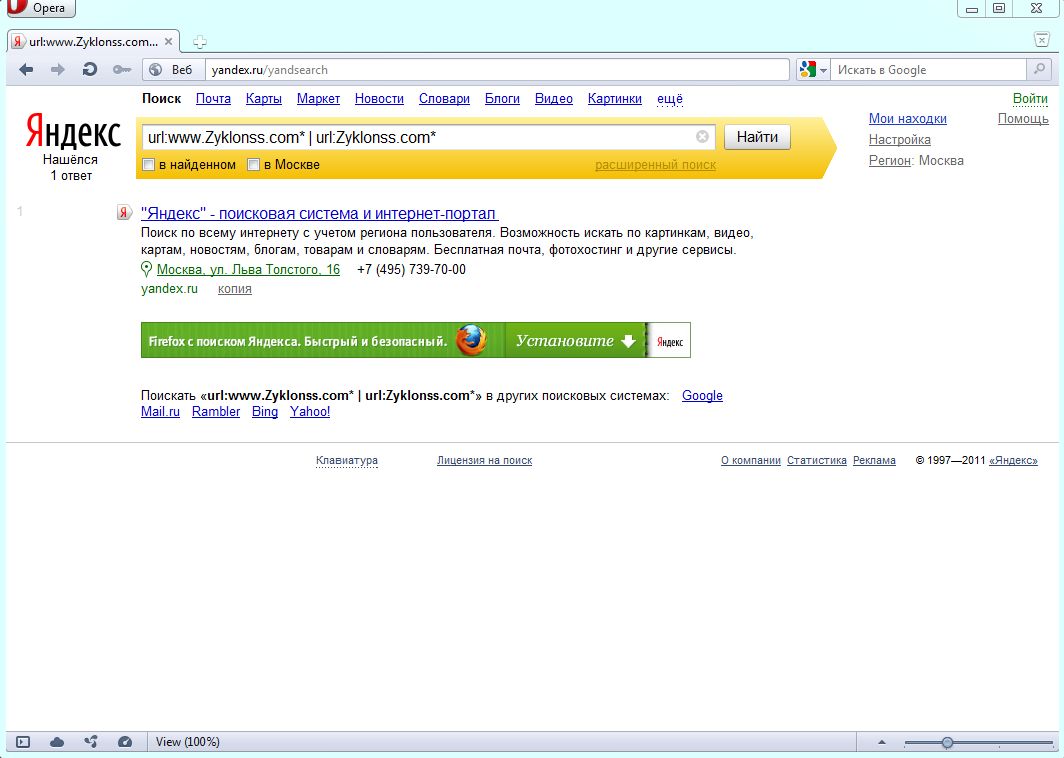1064x758 pixels.
Task: Open the Лицензия на поиск link
Action: (484, 461)
